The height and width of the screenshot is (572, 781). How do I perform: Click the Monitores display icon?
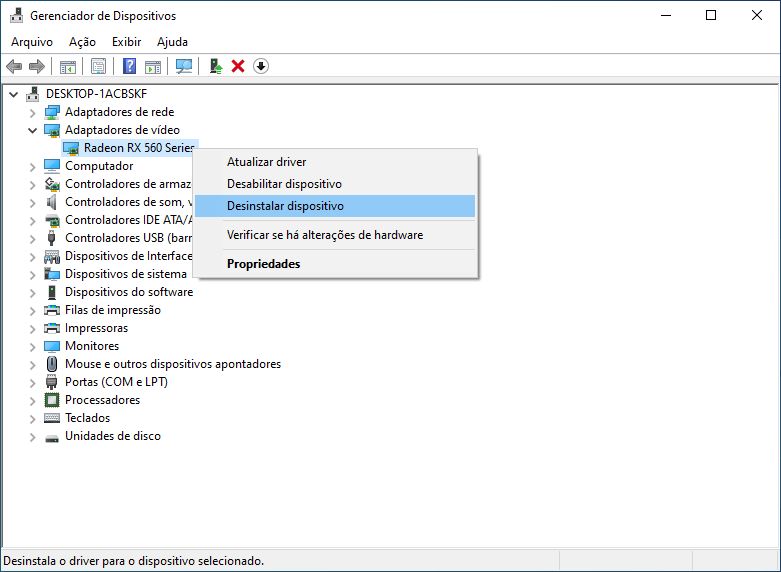coord(52,346)
